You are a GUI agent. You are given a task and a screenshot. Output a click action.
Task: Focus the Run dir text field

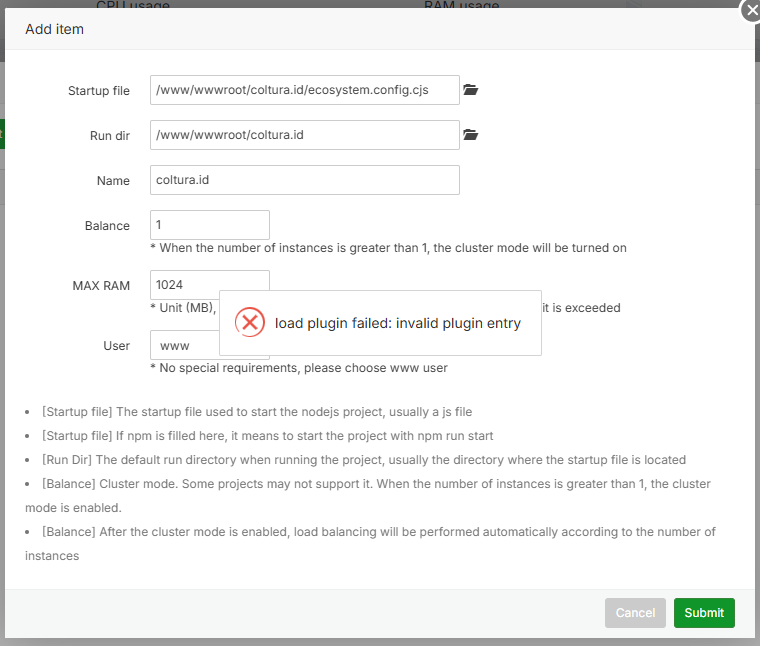304,135
